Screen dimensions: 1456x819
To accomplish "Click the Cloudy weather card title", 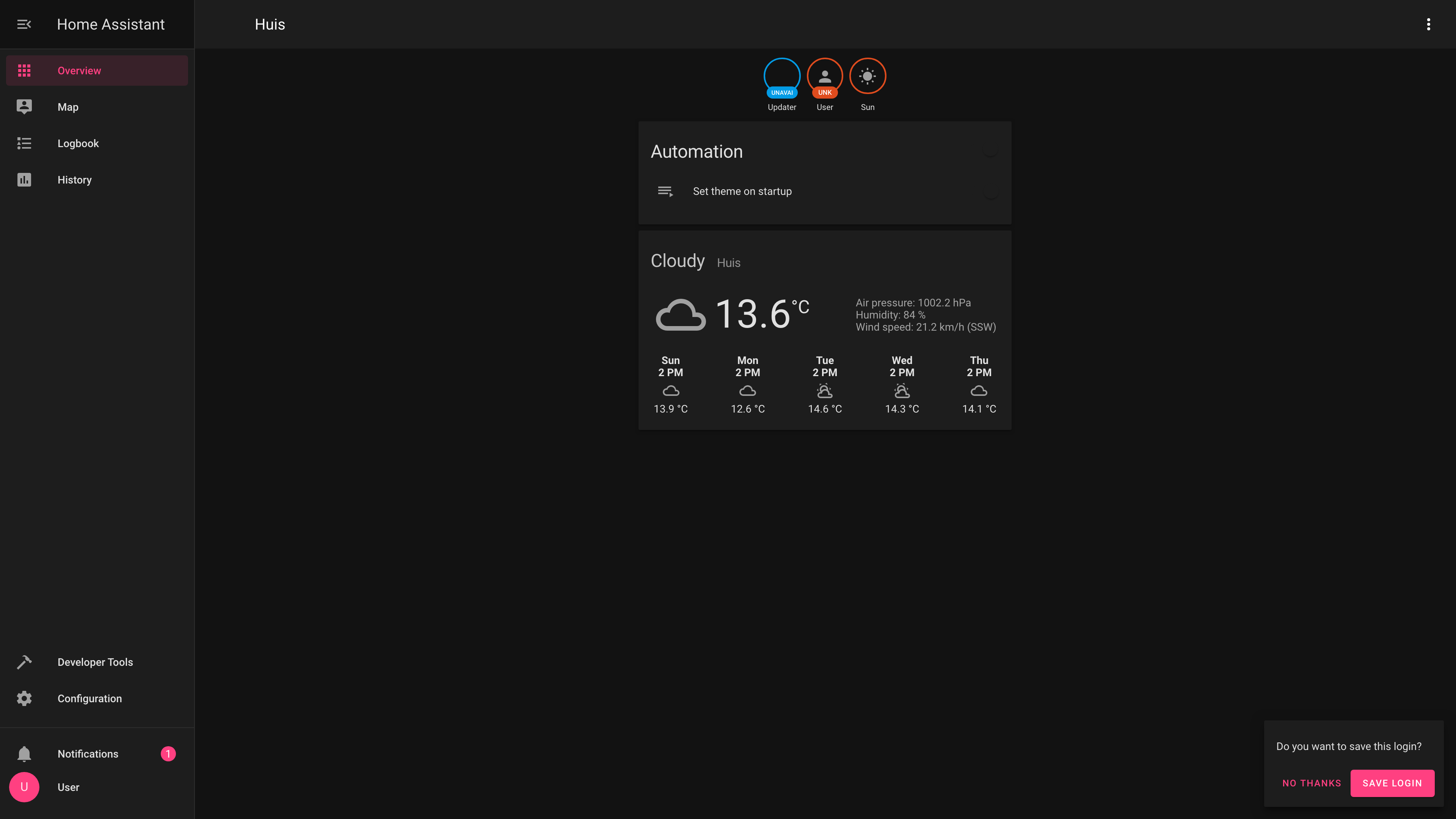I will 678,260.
